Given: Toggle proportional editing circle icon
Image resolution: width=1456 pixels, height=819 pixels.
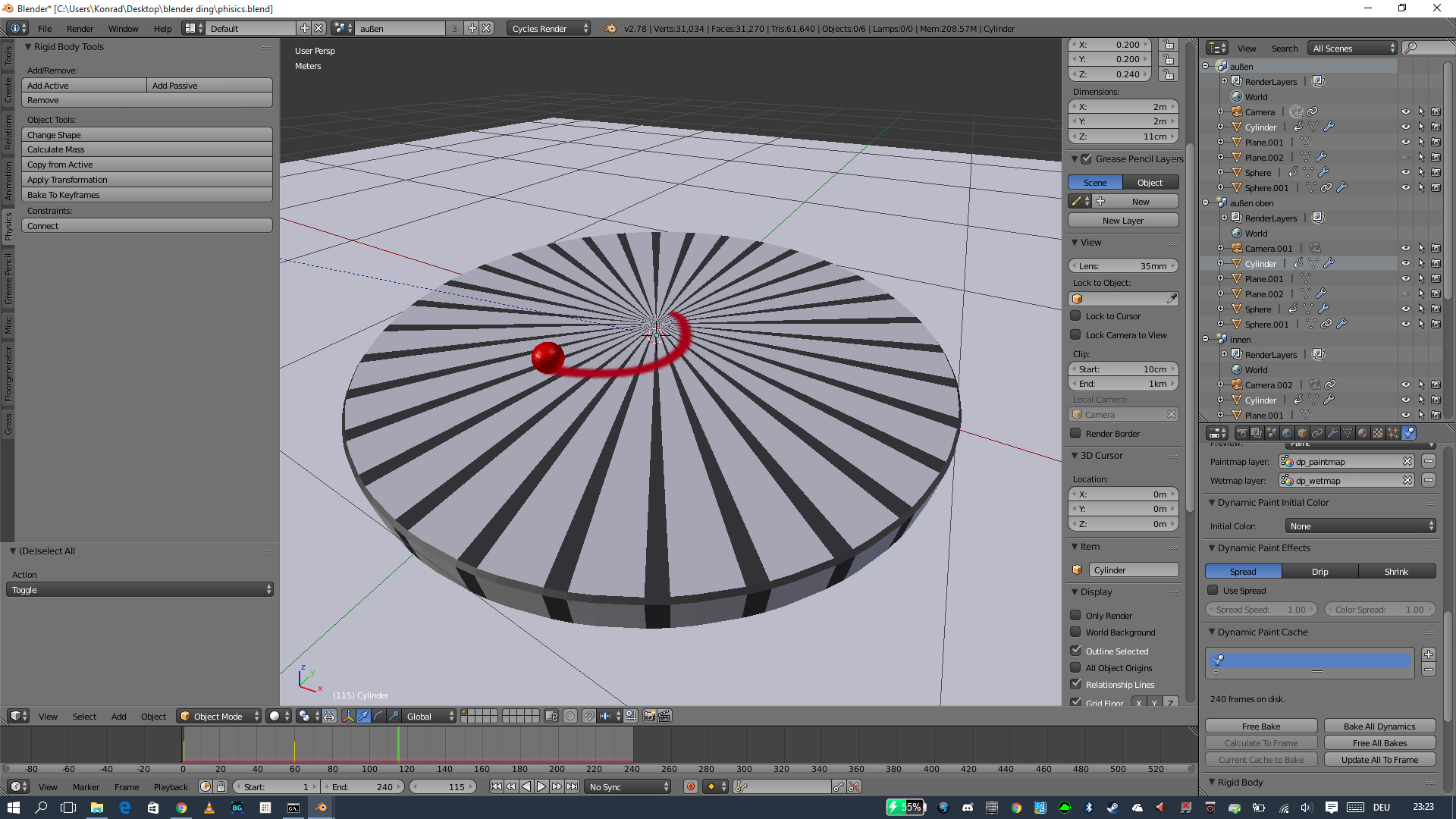Looking at the screenshot, I should [x=570, y=716].
